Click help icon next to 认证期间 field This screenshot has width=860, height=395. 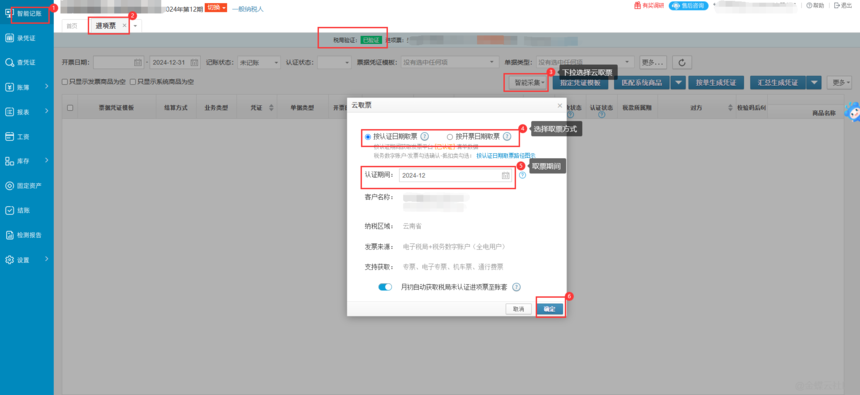click(522, 175)
